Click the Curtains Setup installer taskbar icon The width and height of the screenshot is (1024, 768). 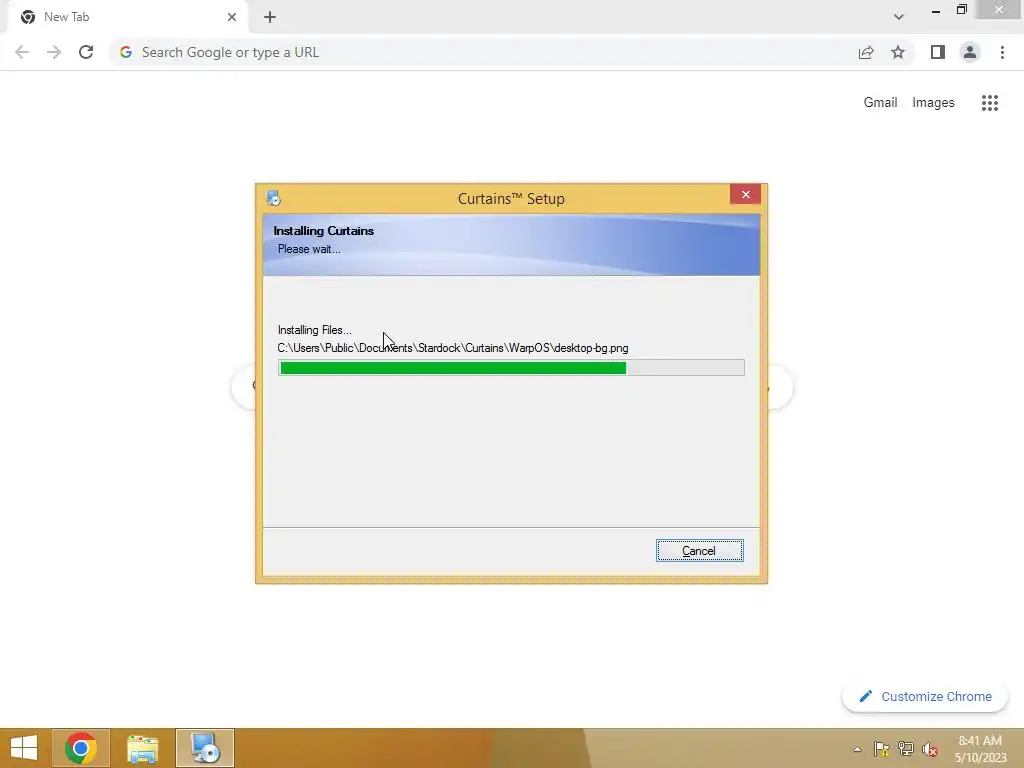tap(205, 748)
